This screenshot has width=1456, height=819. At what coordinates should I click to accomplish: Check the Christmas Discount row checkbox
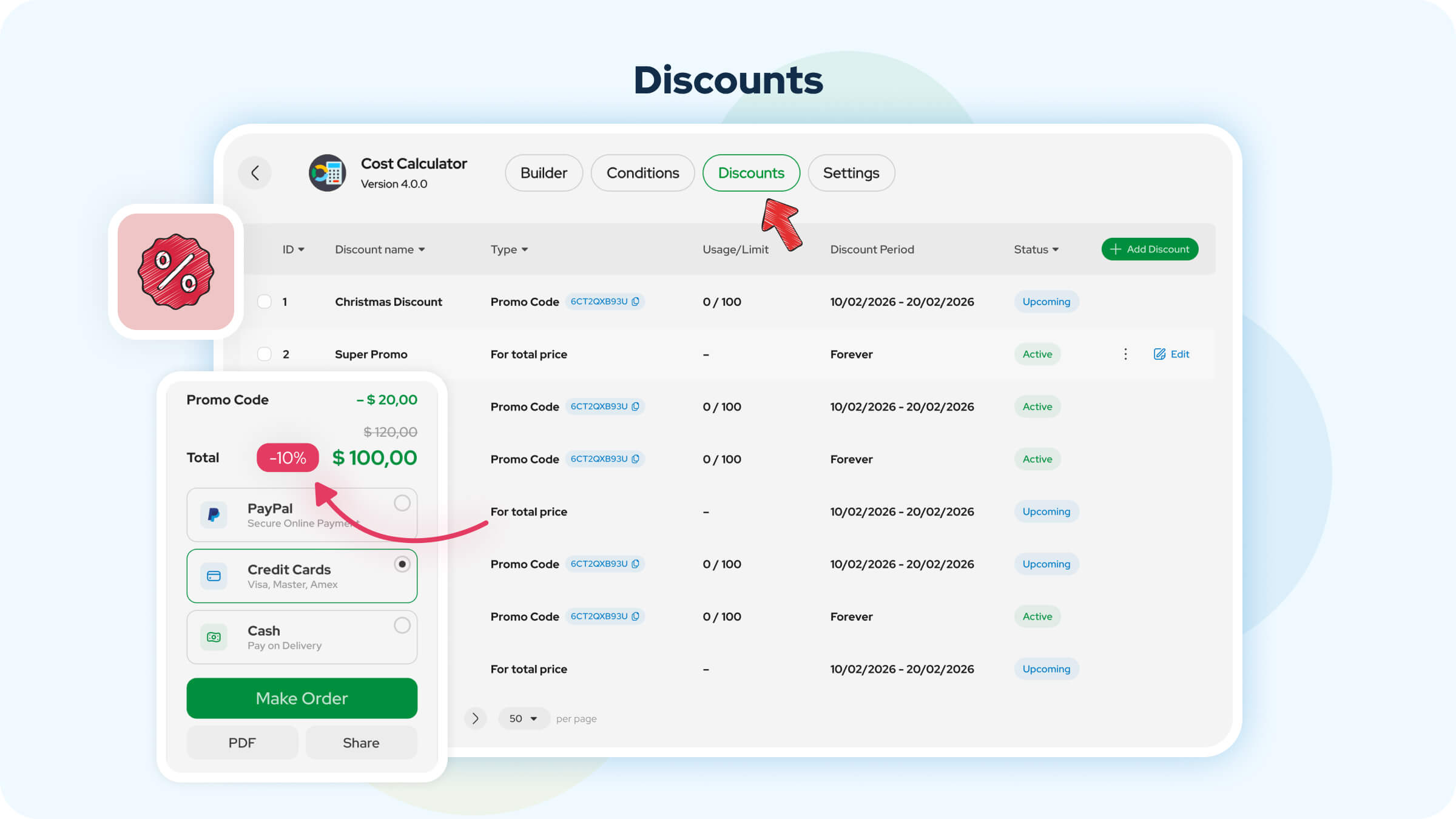coord(265,302)
